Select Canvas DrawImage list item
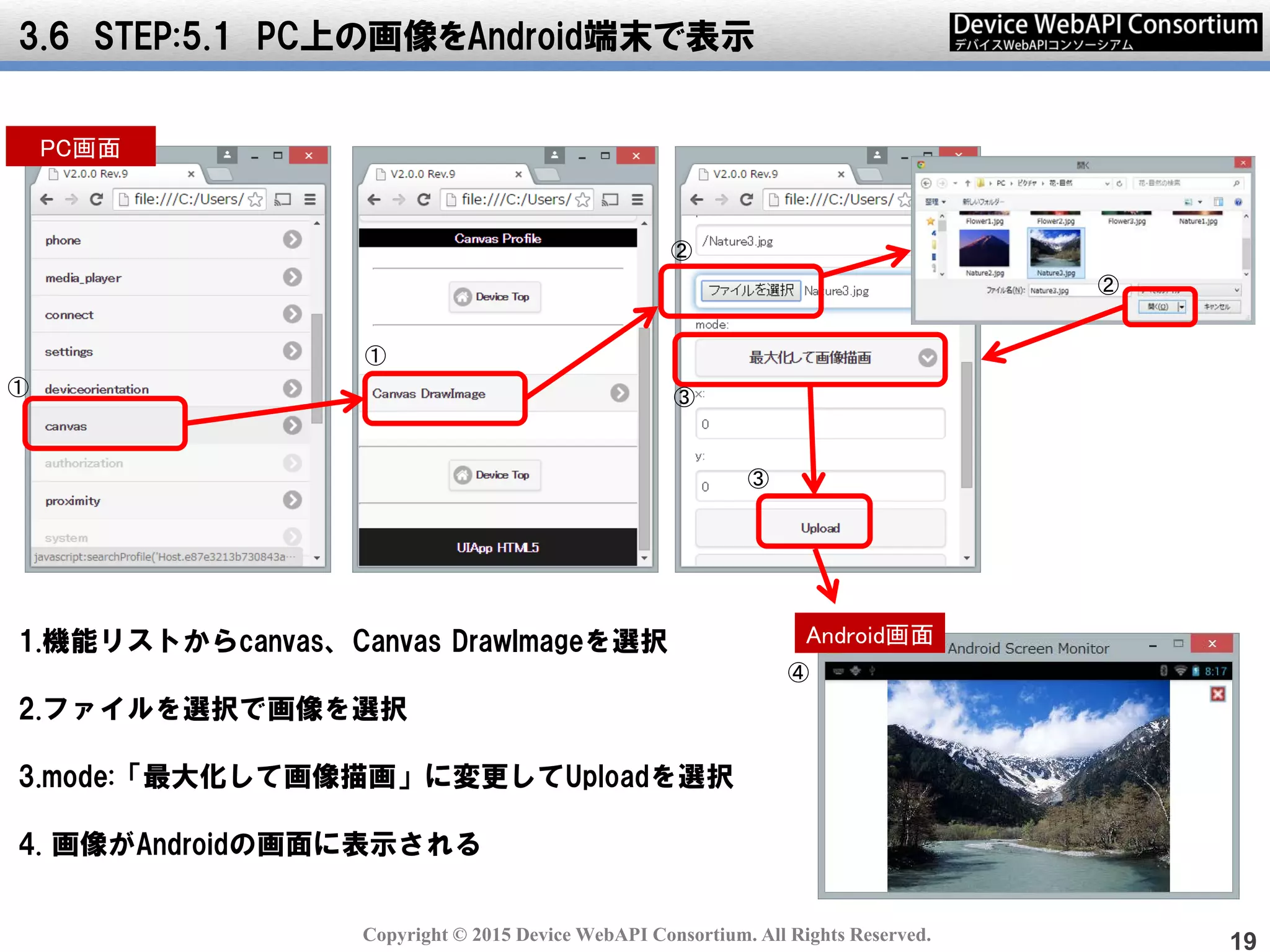Viewport: 1270px width, 952px height. click(x=498, y=393)
